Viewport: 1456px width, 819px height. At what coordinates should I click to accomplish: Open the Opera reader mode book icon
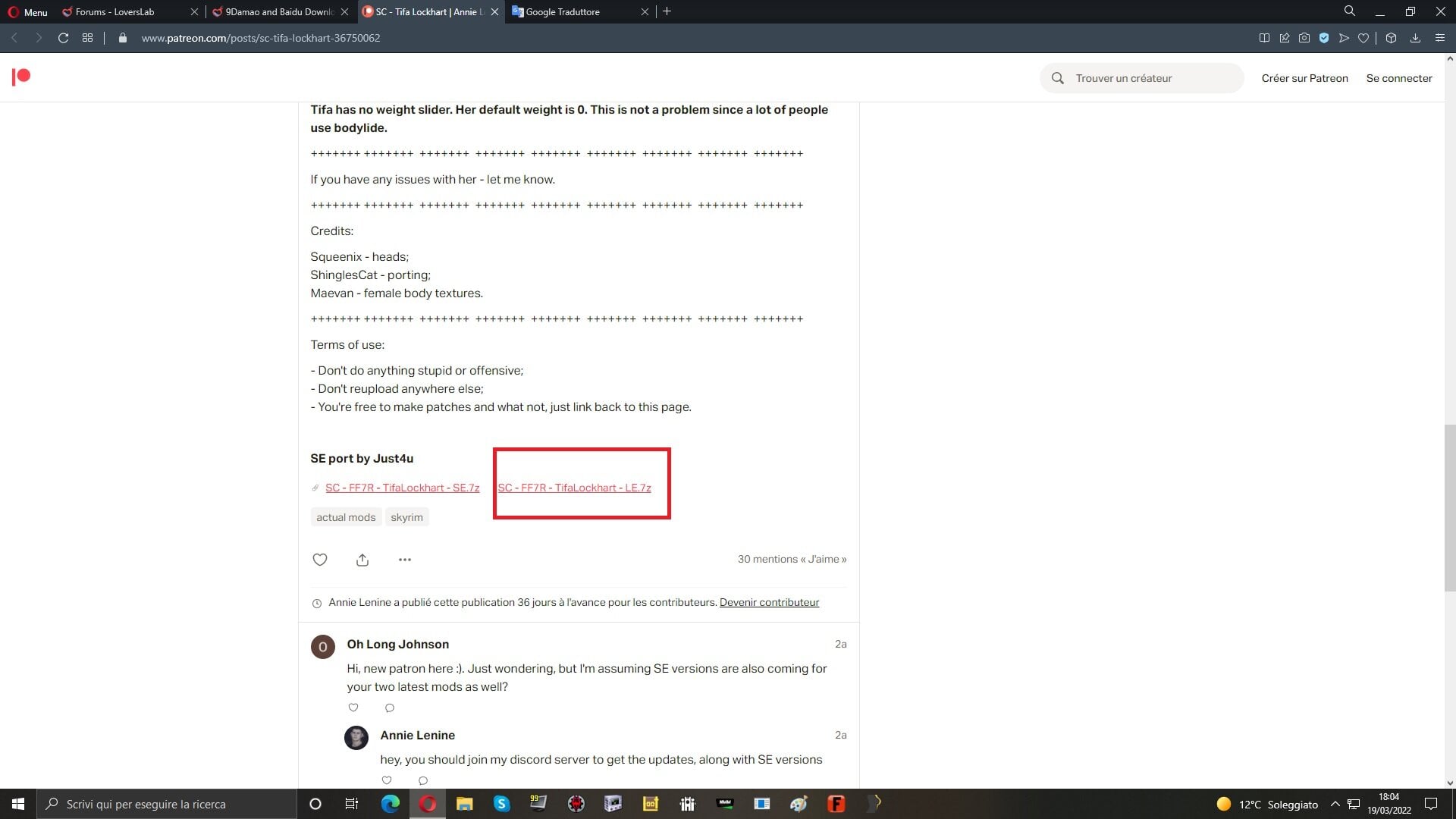(x=1264, y=38)
